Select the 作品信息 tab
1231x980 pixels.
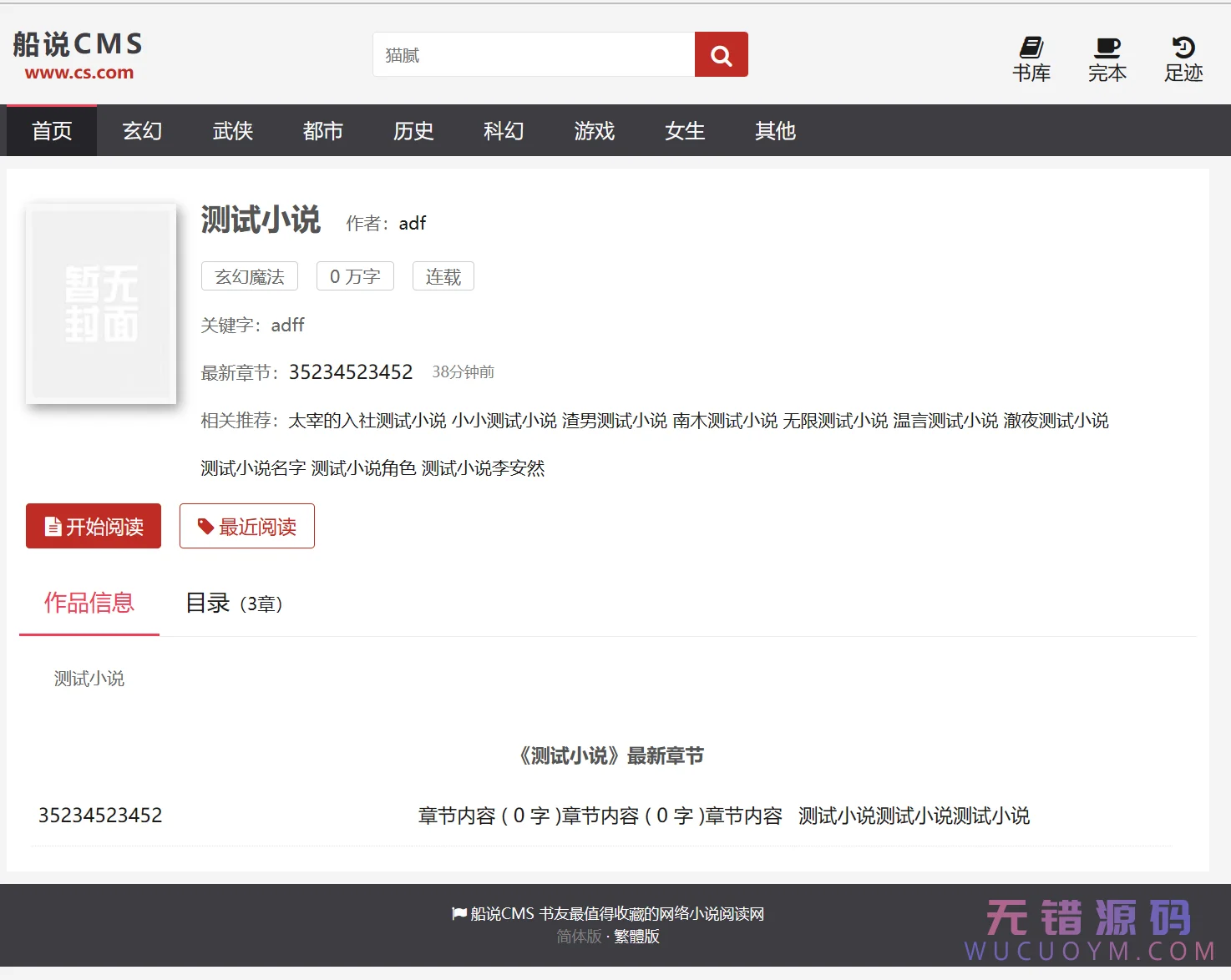[x=89, y=604]
